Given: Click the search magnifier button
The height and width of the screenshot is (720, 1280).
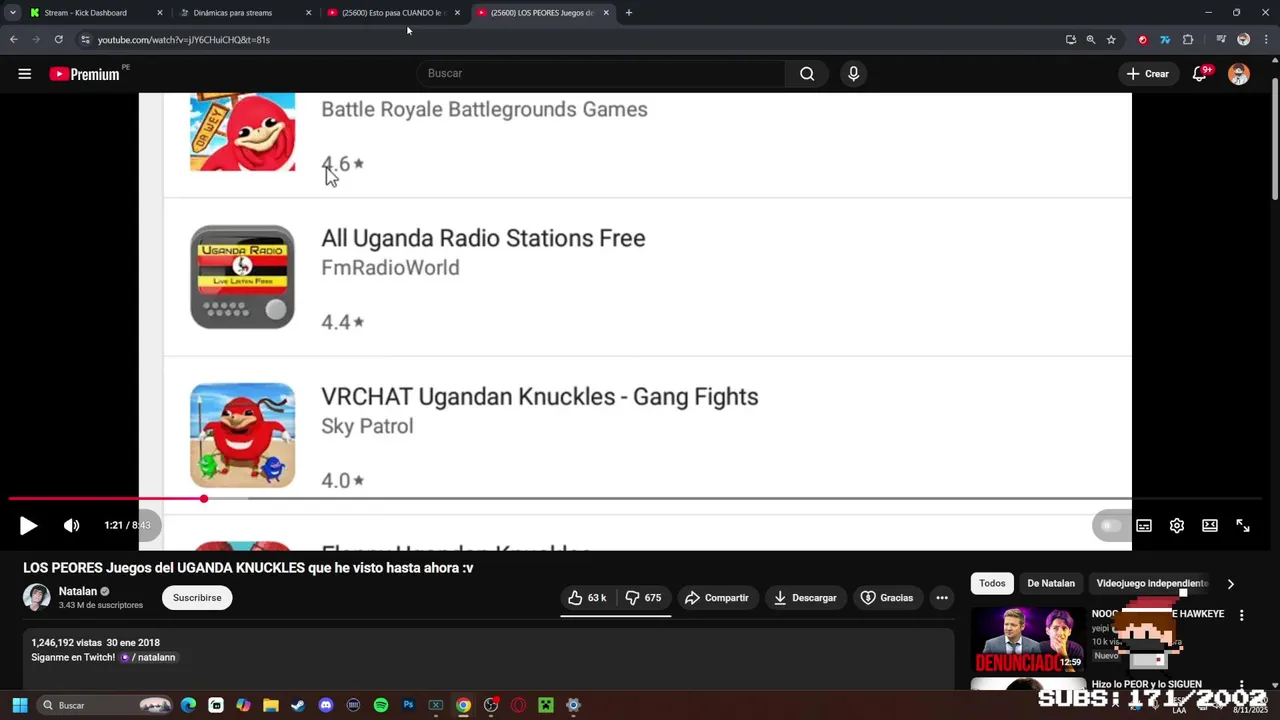Looking at the screenshot, I should (807, 73).
